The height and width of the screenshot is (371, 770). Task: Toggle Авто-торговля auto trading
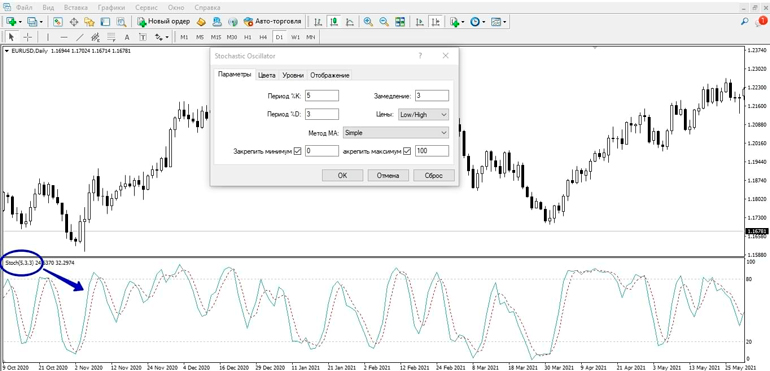coord(273,22)
